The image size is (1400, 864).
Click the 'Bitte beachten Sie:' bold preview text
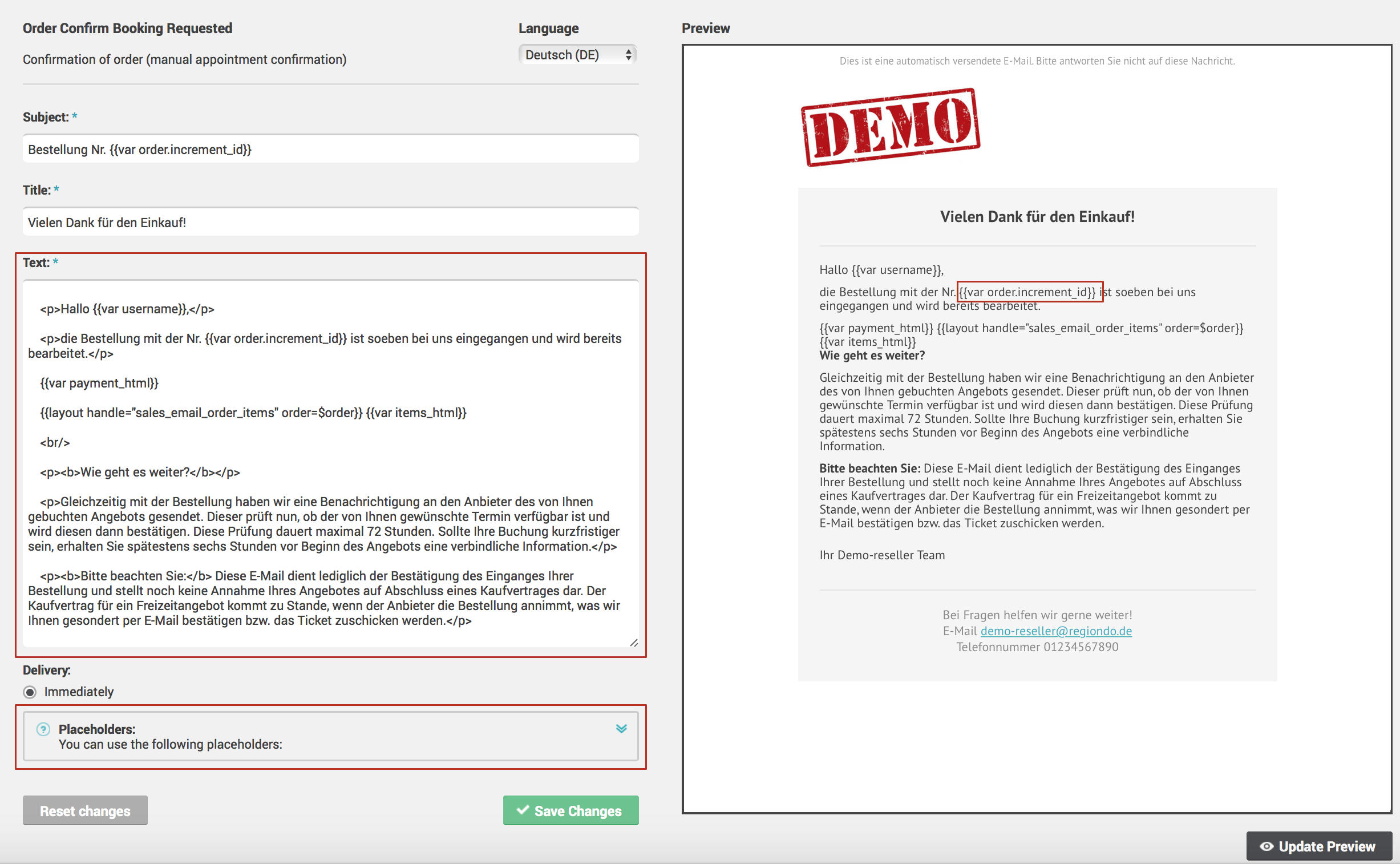pos(870,469)
